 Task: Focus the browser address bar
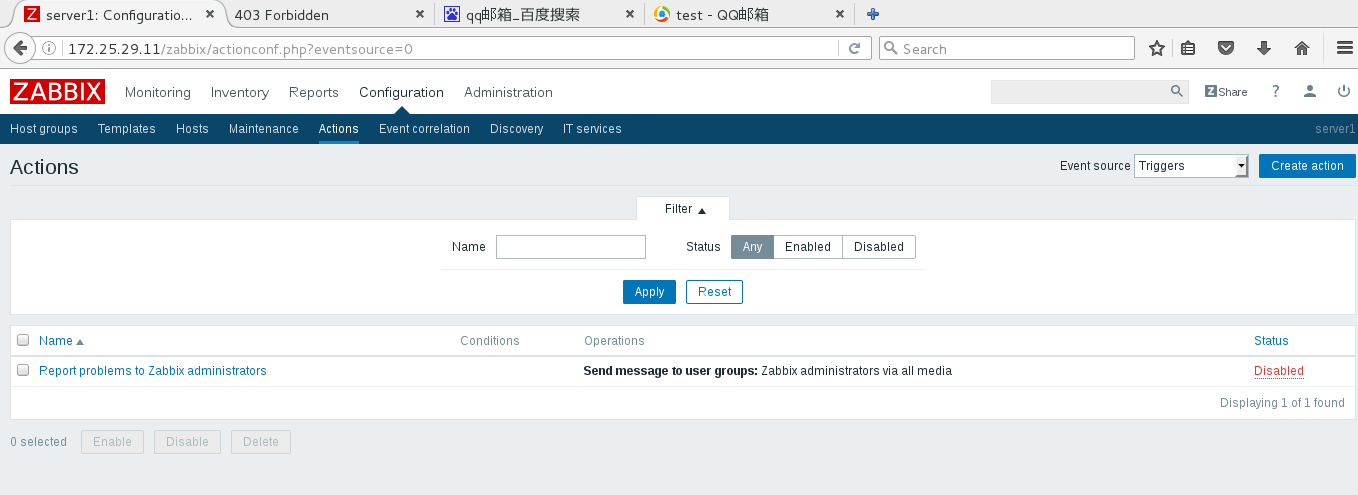pyautogui.click(x=450, y=48)
